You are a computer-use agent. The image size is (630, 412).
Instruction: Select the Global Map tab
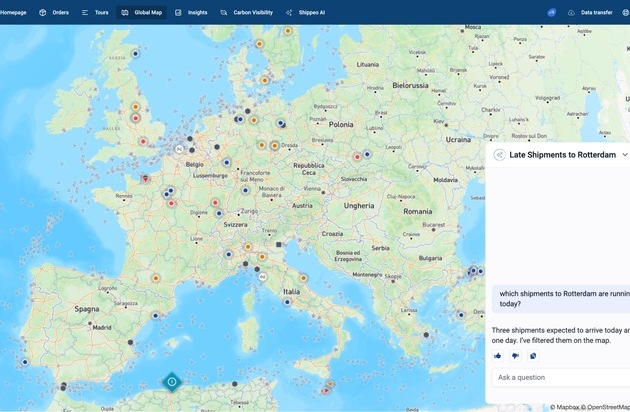[142, 12]
